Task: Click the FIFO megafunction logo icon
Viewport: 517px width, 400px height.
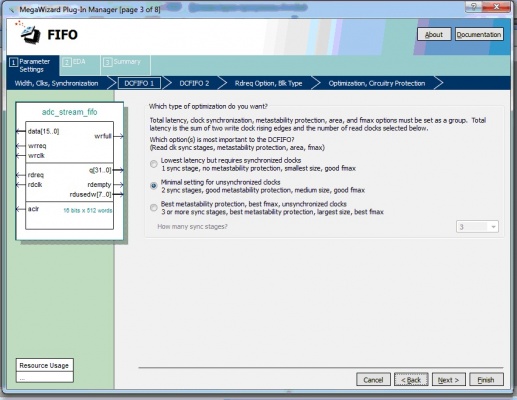Action: tap(29, 34)
